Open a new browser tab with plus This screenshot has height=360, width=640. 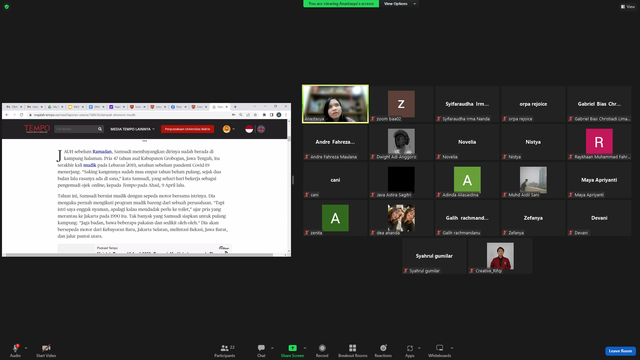[x=235, y=107]
